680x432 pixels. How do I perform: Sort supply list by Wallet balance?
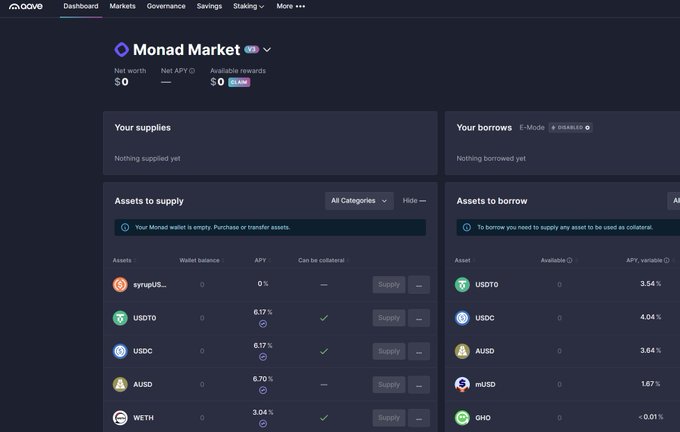[x=201, y=260]
